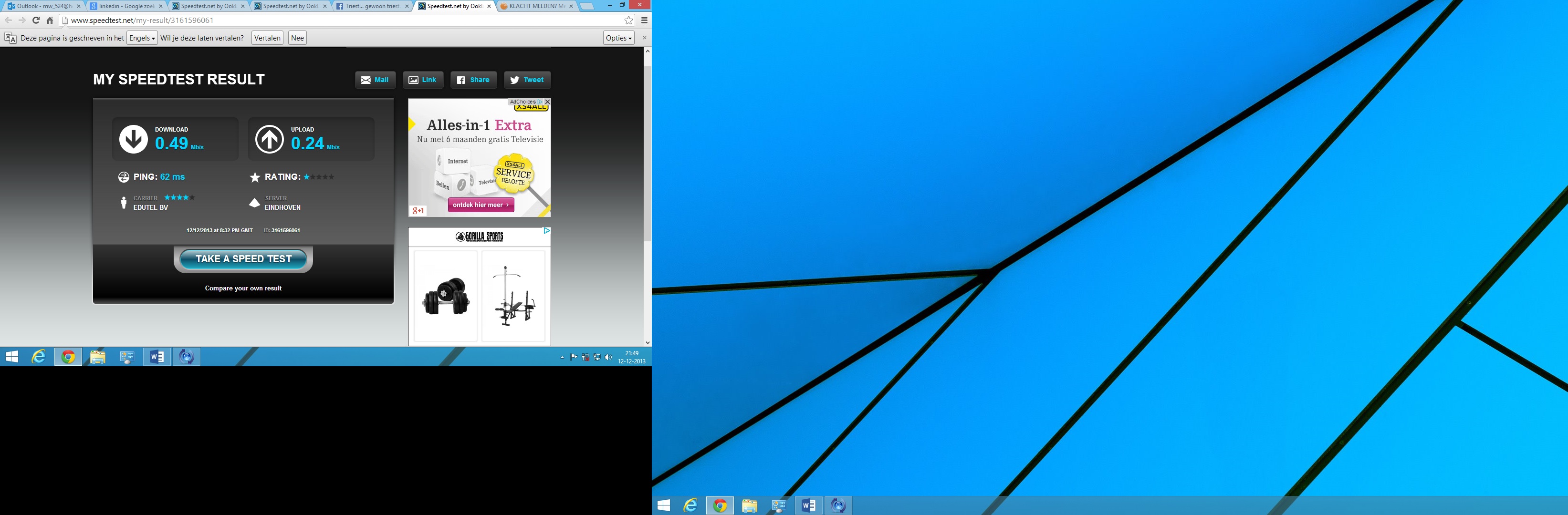1568x515 pixels.
Task: Click the volume speaker tray icon
Action: (608, 358)
